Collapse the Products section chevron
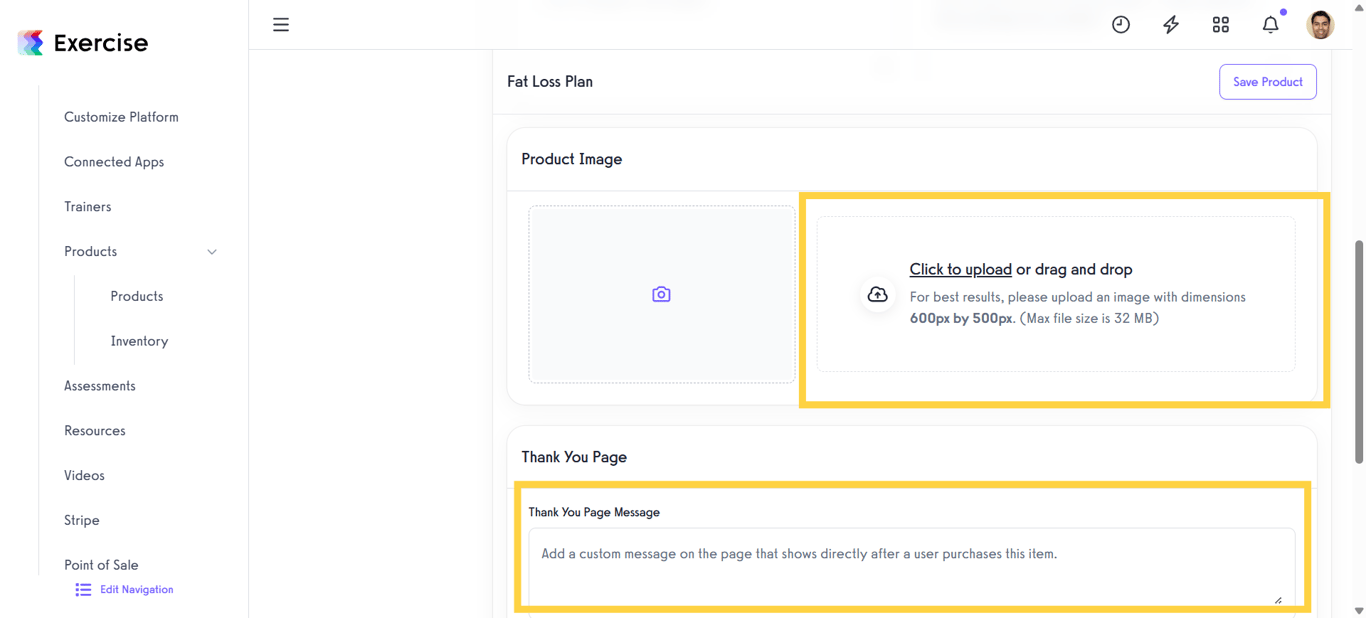Screen dimensions: 1366x618 [211, 252]
